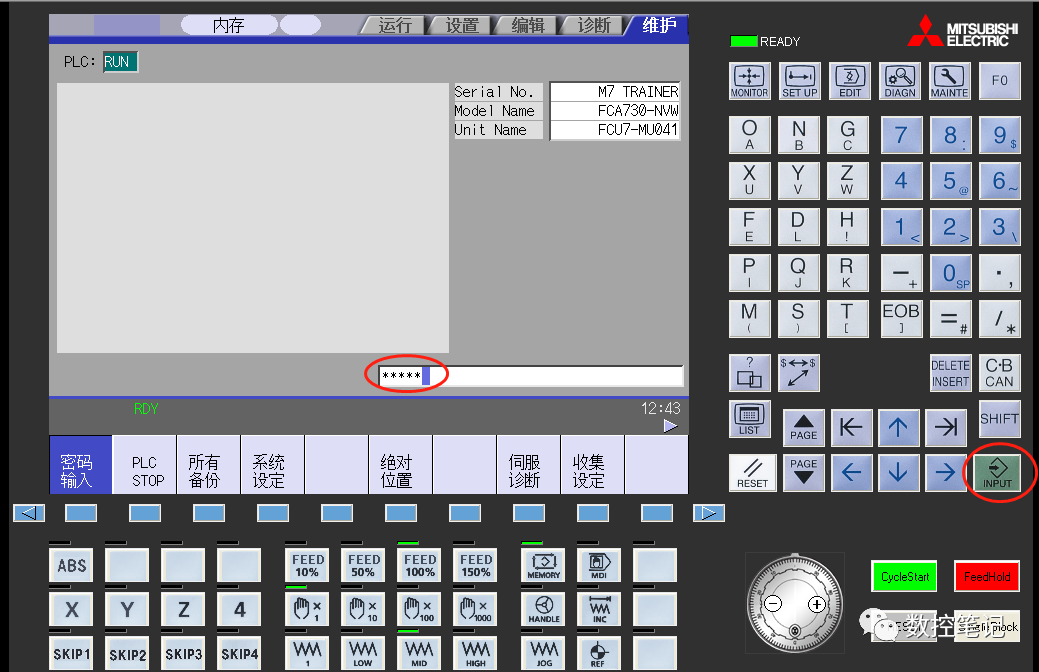Select MDI operation mode

[599, 565]
